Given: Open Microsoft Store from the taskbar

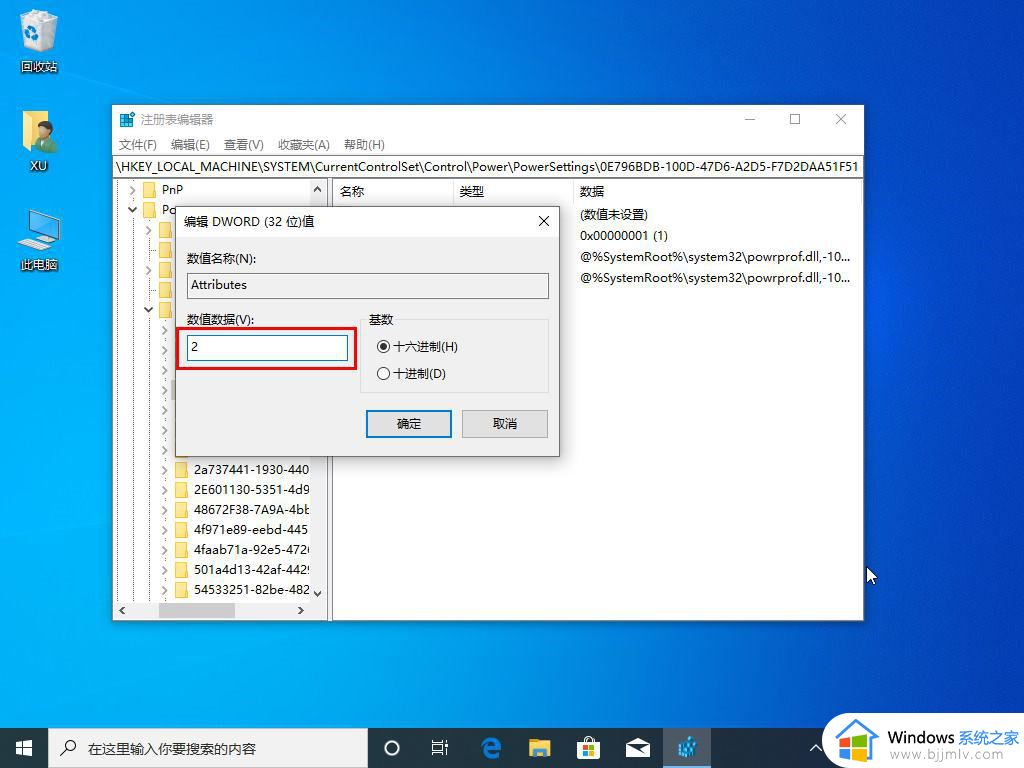Looking at the screenshot, I should pos(588,748).
